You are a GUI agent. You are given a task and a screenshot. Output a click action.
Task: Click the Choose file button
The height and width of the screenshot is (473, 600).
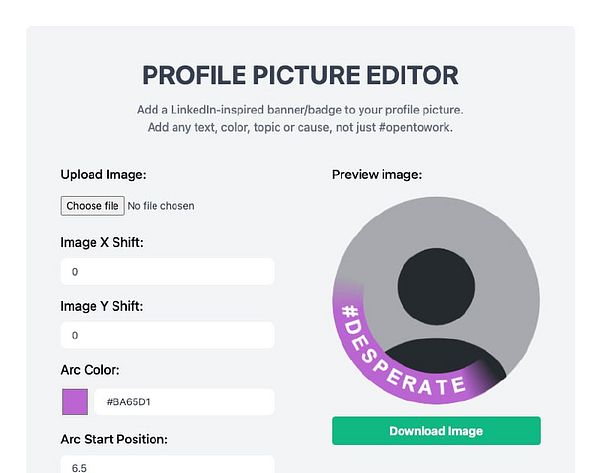click(92, 206)
